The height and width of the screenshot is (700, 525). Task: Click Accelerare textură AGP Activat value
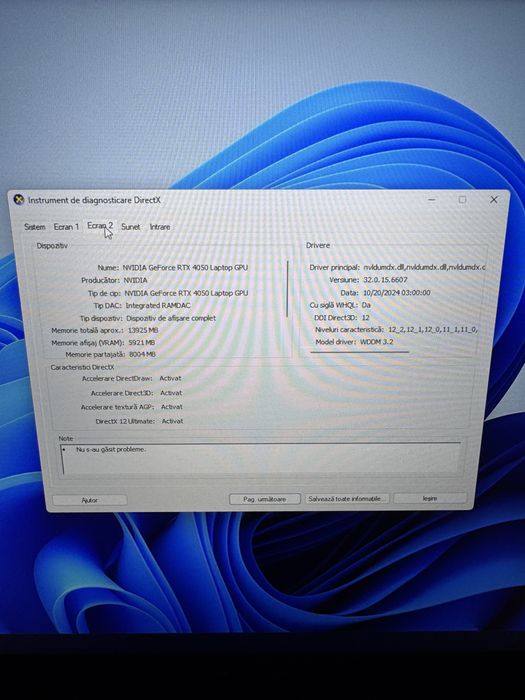tap(172, 407)
